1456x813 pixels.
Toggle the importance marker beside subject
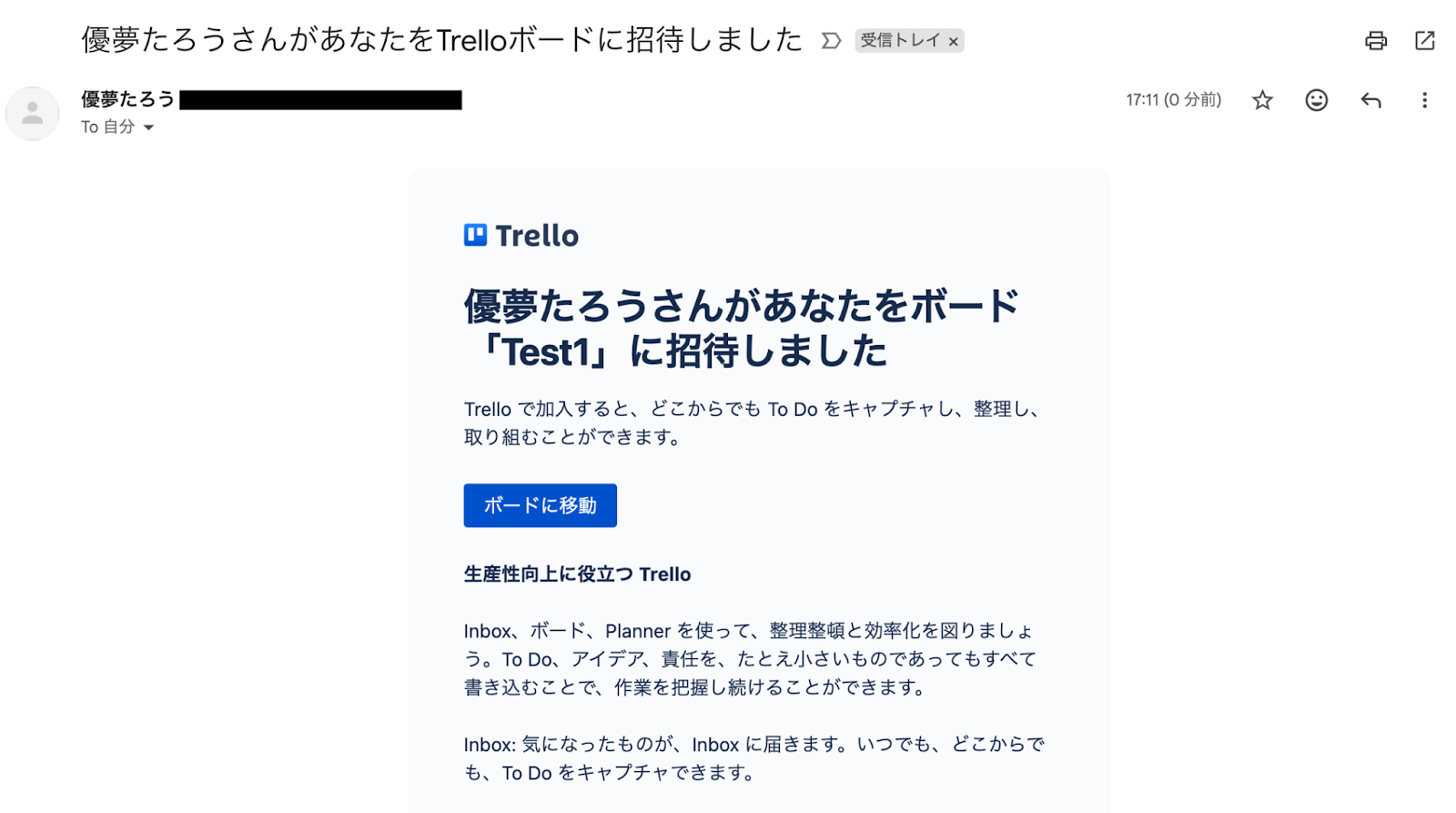click(831, 41)
